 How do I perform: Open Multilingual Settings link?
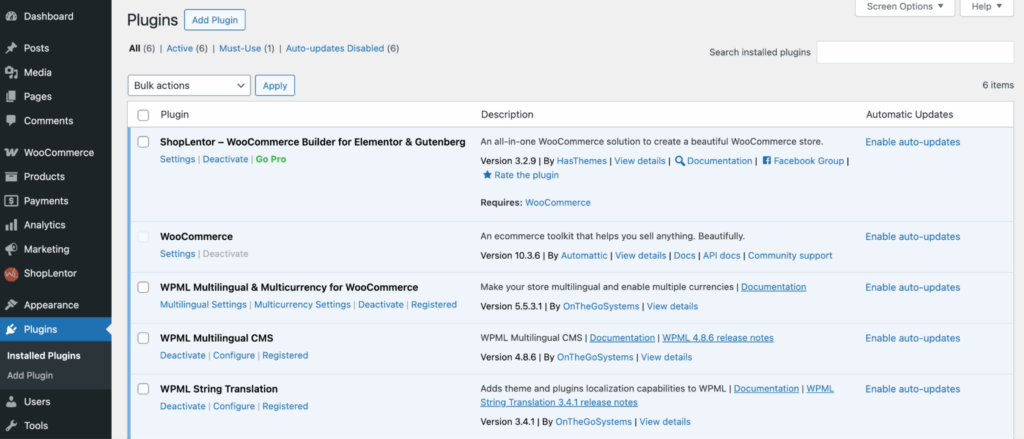(203, 304)
